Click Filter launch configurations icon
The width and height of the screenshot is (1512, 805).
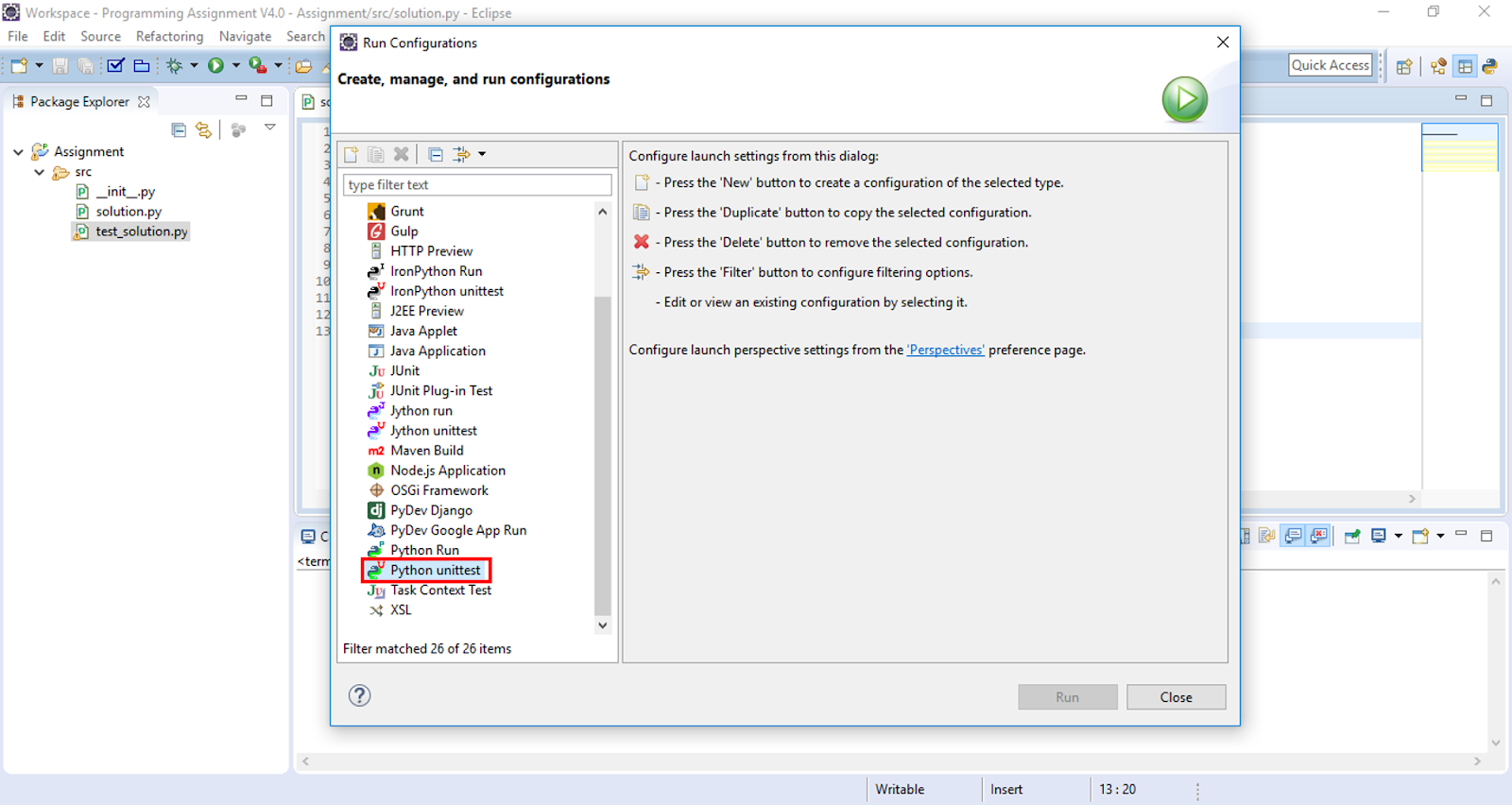[x=461, y=154]
